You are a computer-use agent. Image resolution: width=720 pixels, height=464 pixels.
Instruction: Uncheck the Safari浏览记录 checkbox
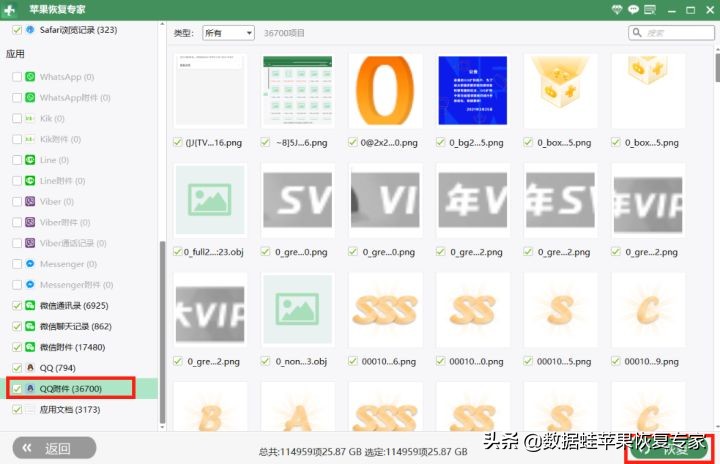(17, 30)
